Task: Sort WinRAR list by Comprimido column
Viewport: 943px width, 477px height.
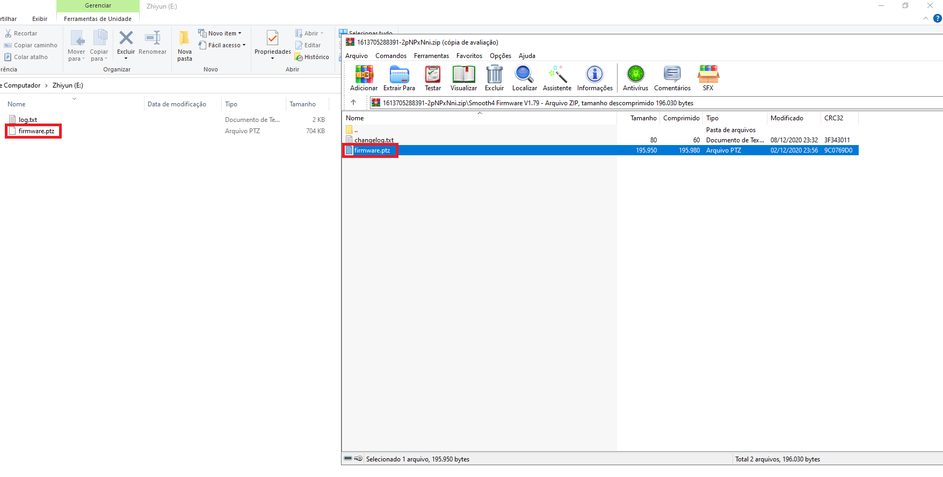Action: coord(681,118)
